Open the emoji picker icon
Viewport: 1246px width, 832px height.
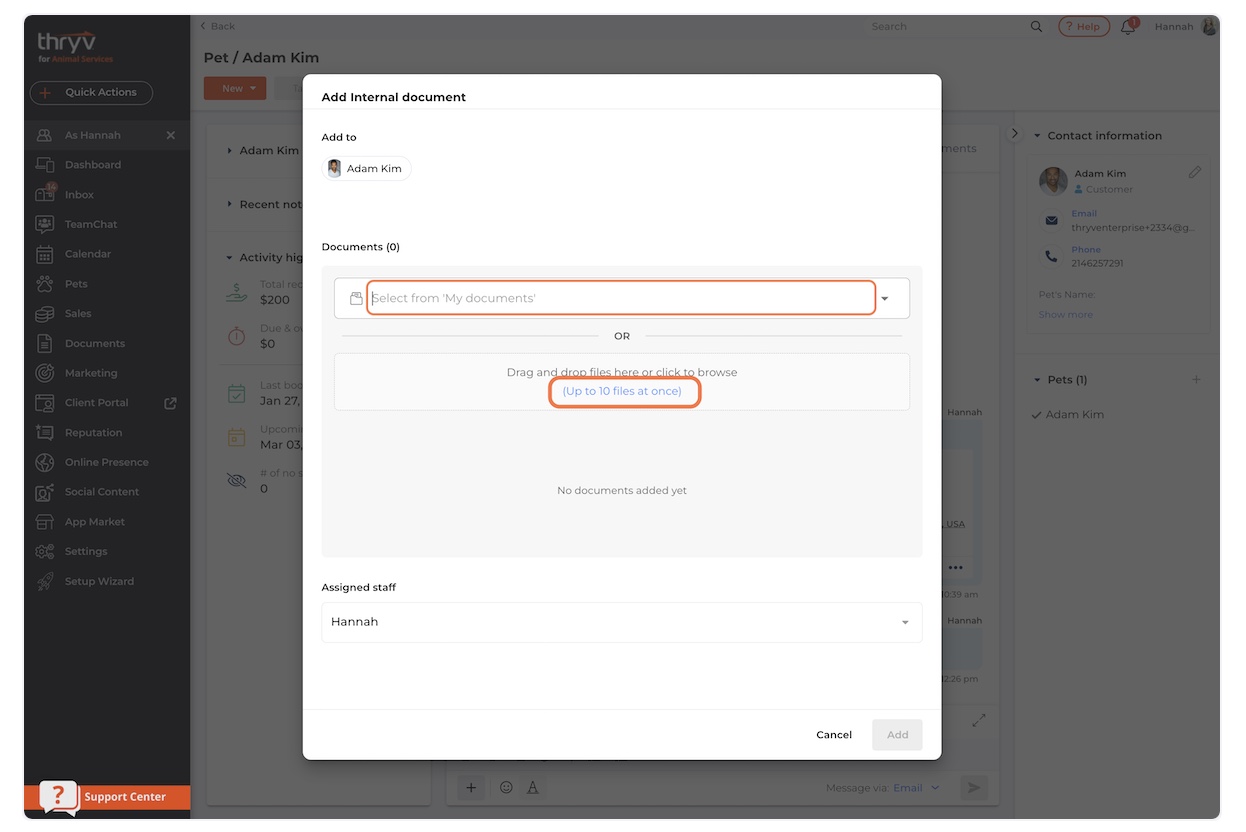click(506, 788)
